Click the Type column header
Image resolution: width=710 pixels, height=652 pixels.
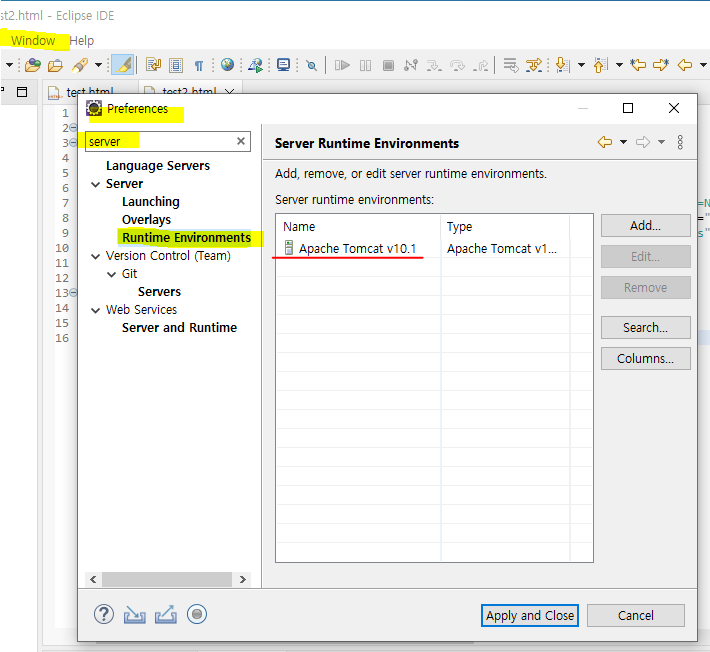505,226
